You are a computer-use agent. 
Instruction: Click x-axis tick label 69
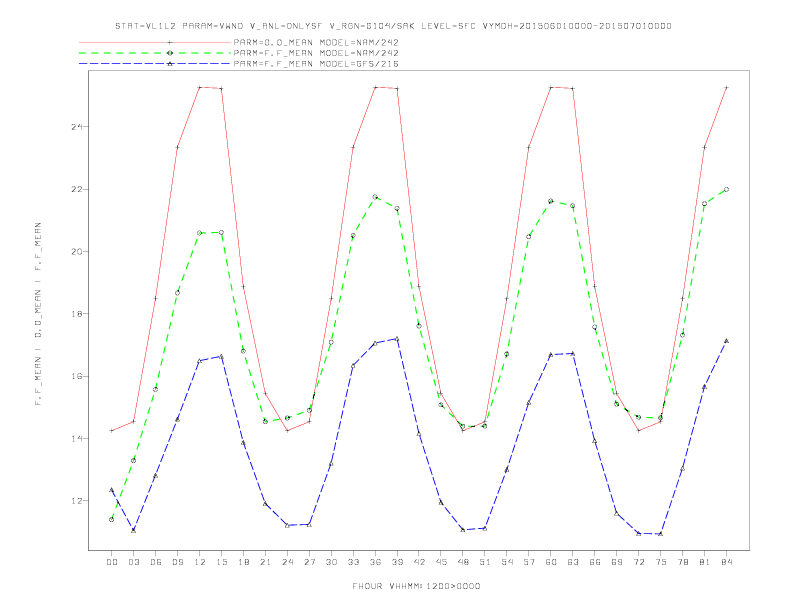[617, 562]
